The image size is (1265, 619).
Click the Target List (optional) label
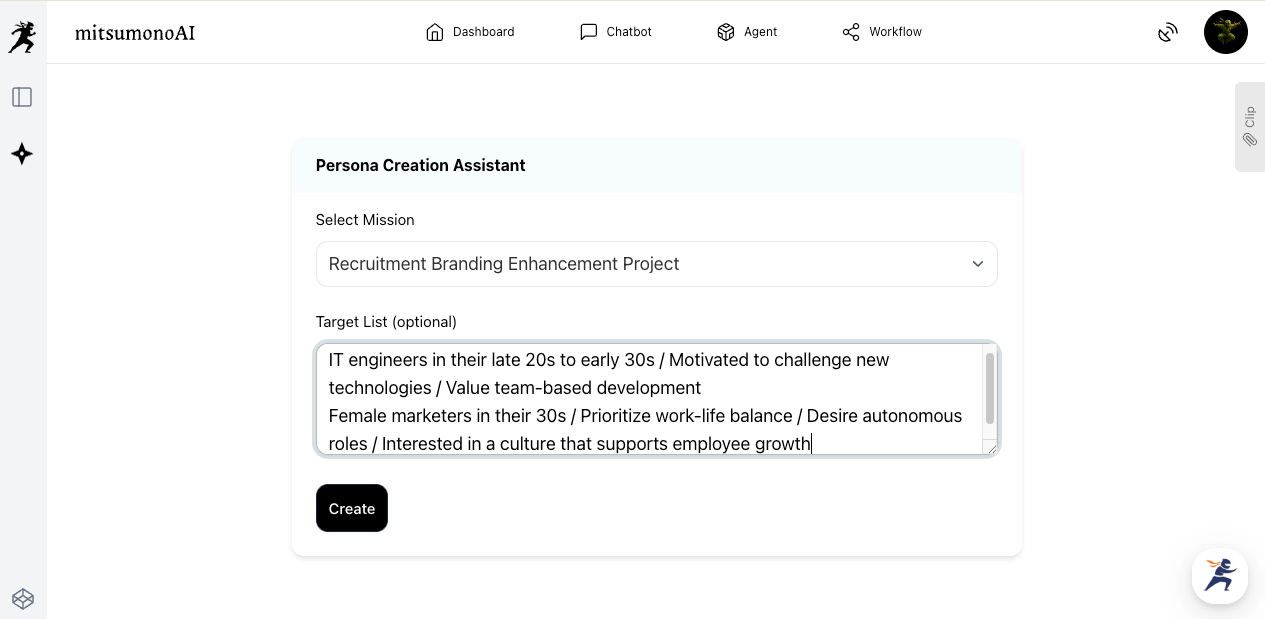386,322
